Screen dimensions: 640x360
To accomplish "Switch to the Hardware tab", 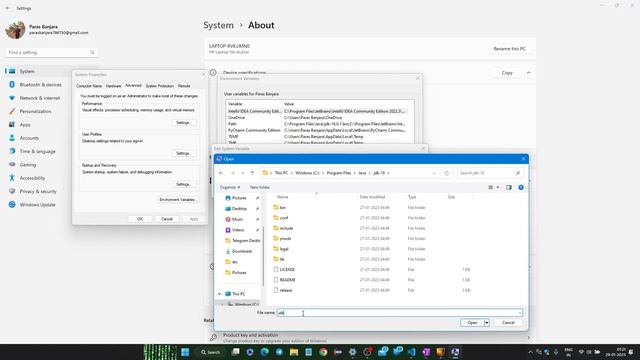I will [x=113, y=86].
